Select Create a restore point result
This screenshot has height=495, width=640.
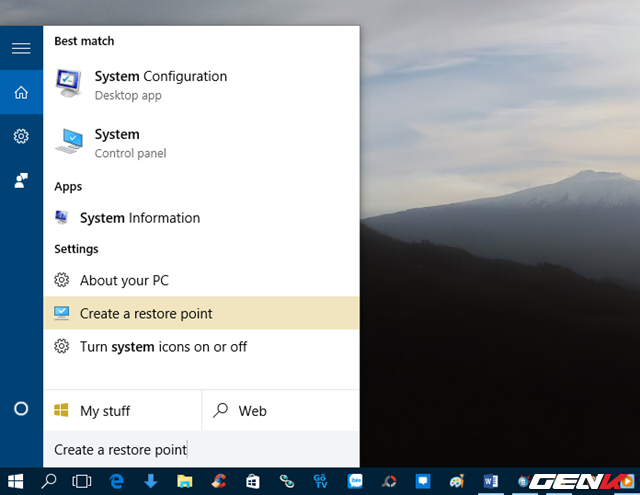[146, 314]
